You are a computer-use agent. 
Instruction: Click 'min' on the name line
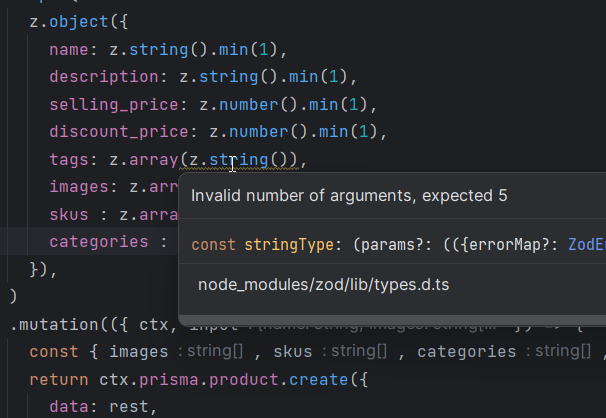coord(233,50)
